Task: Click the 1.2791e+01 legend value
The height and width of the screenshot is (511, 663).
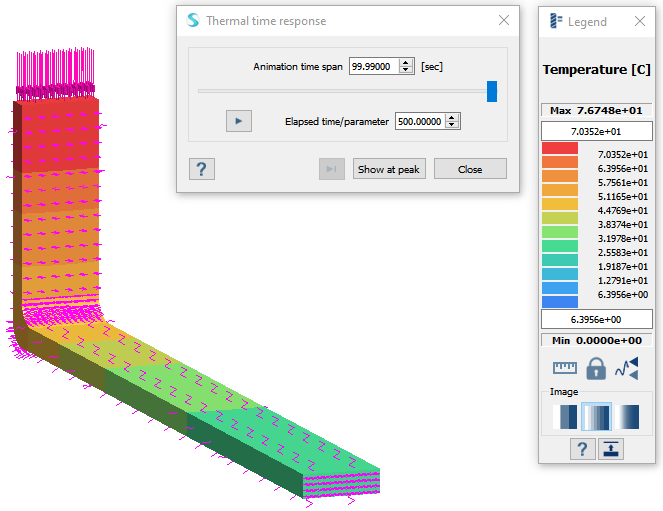Action: [622, 281]
